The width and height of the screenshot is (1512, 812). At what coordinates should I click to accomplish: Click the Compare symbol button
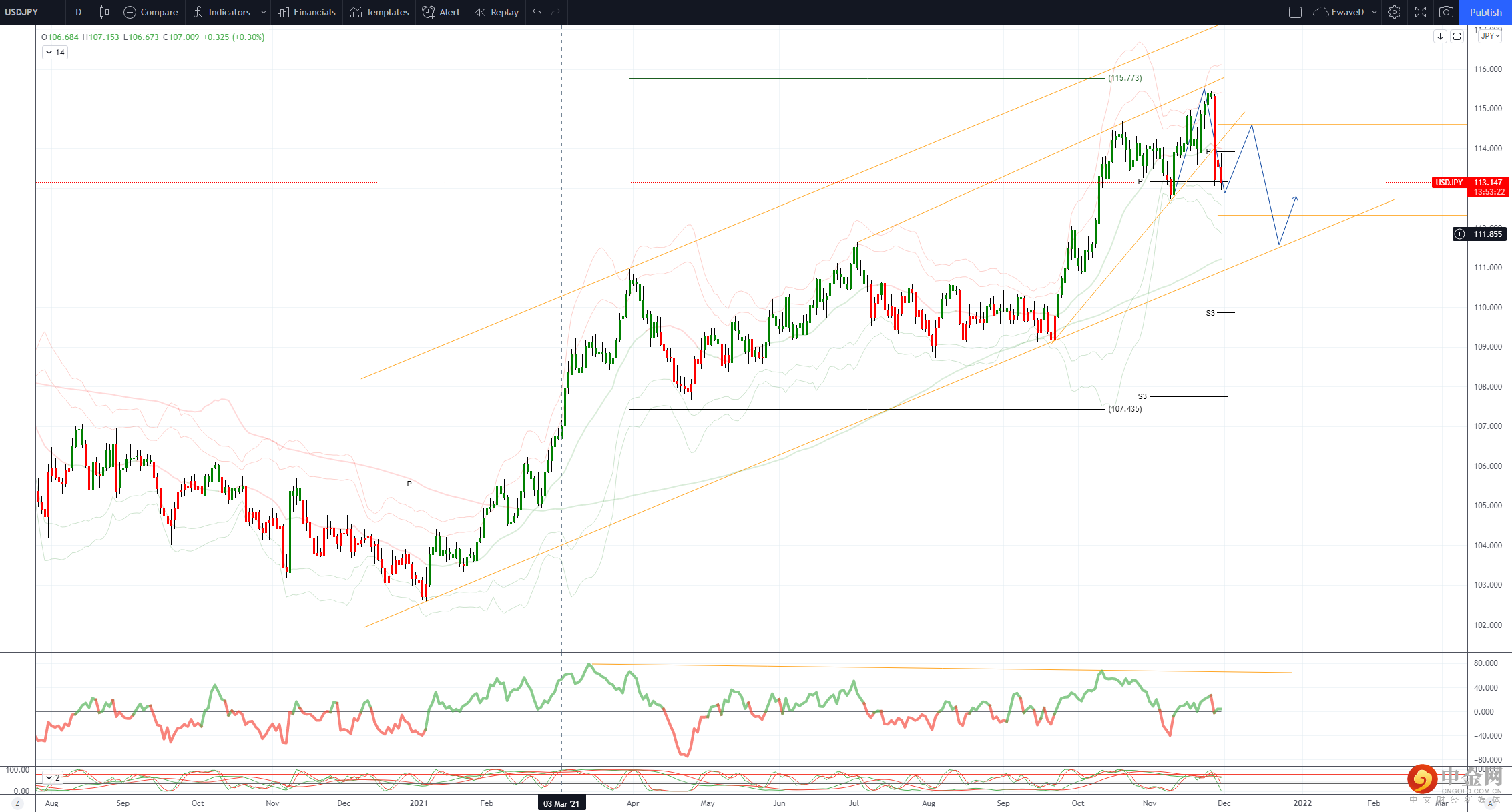point(151,12)
